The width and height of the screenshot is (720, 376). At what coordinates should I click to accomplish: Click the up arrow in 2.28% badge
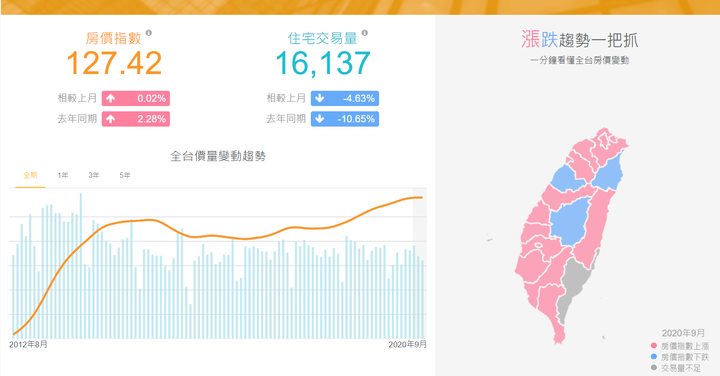click(x=111, y=119)
